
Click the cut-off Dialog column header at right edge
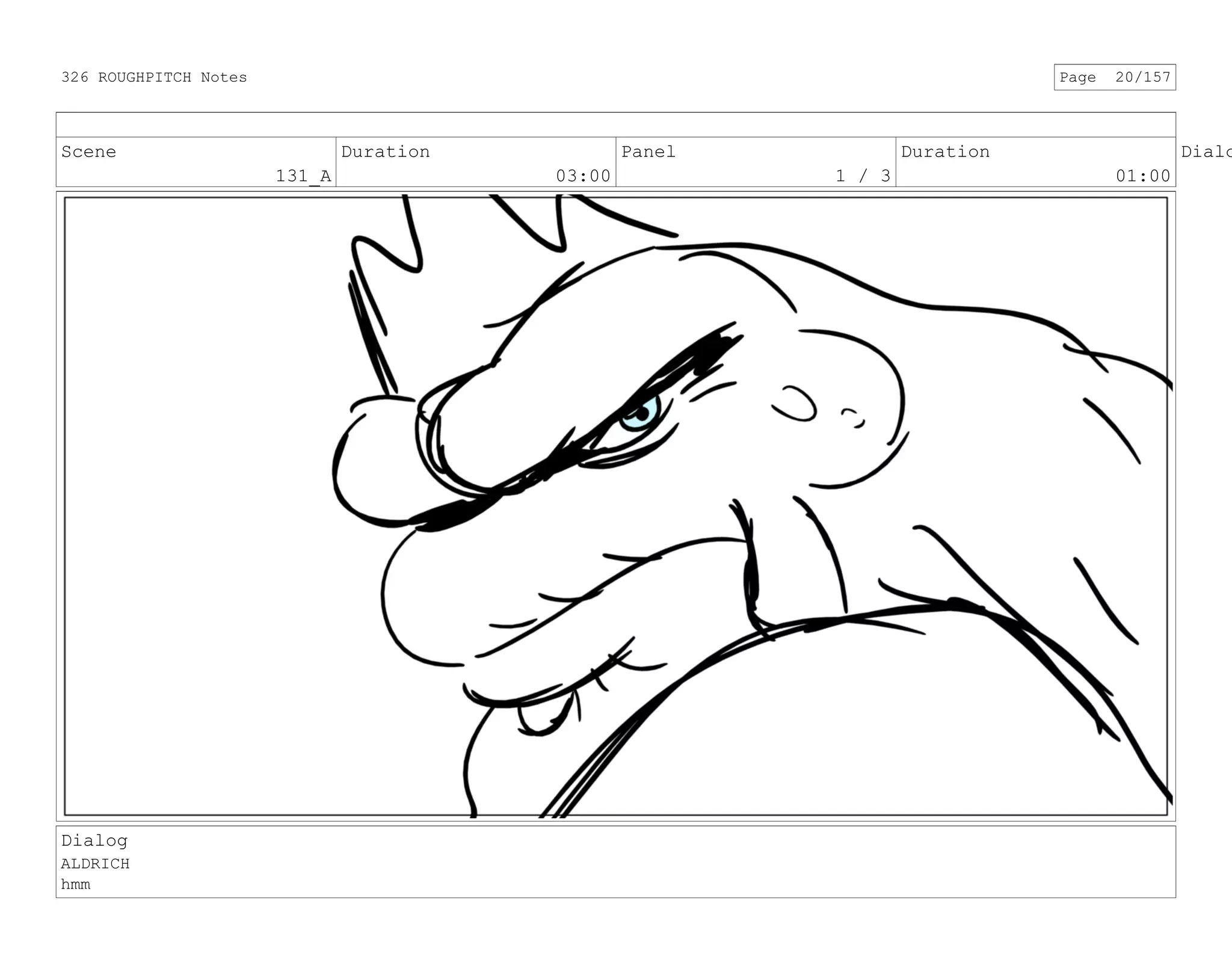coord(1205,152)
